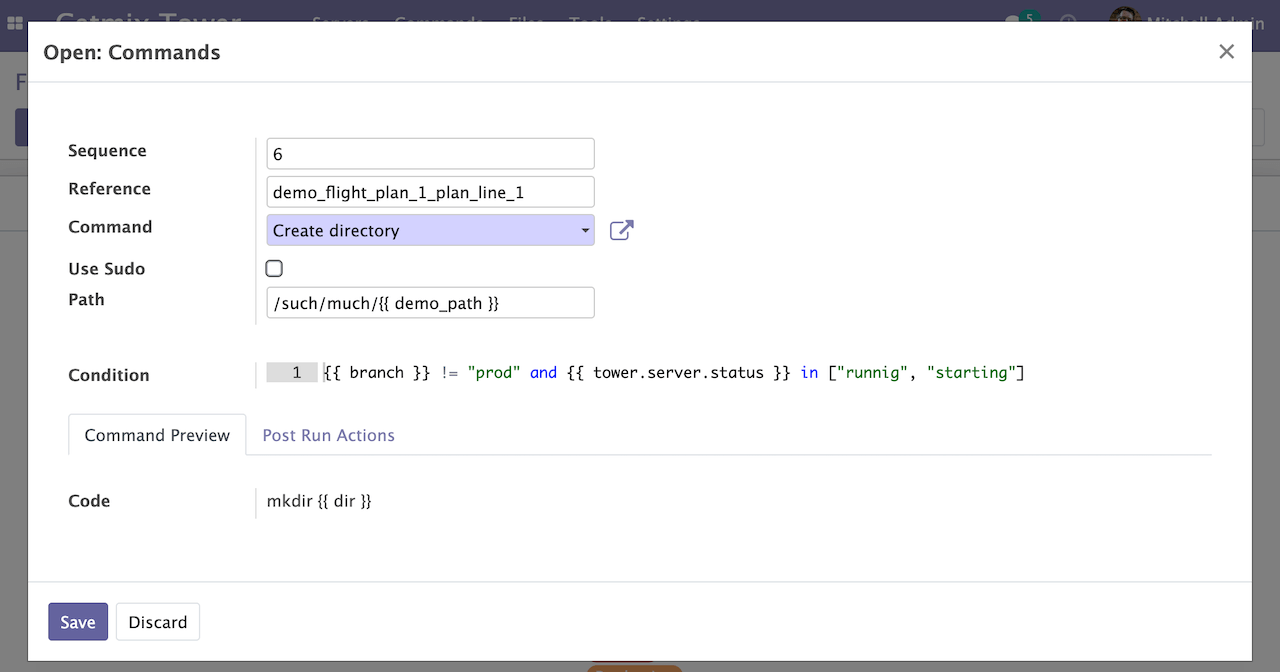Switch to the Post Run Actions tab
This screenshot has height=672, width=1280.
[x=328, y=436]
